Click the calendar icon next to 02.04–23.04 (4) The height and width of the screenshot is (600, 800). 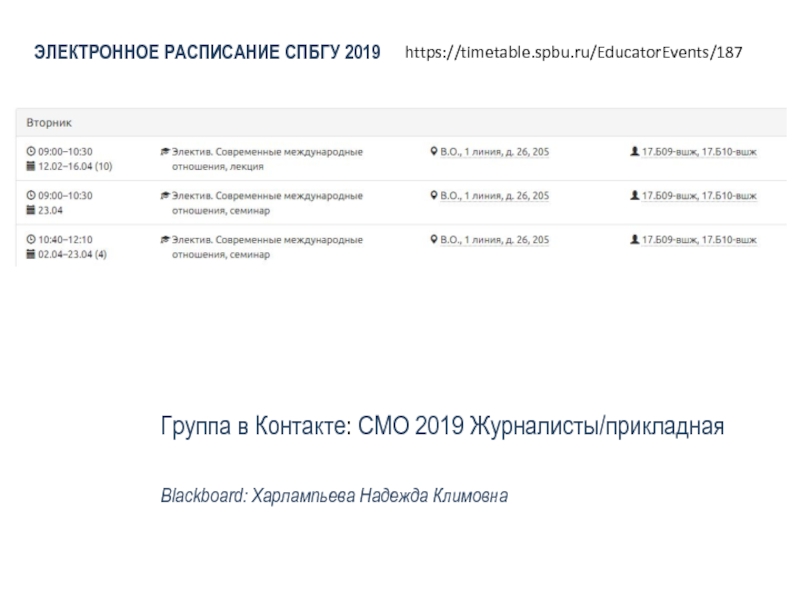31,254
